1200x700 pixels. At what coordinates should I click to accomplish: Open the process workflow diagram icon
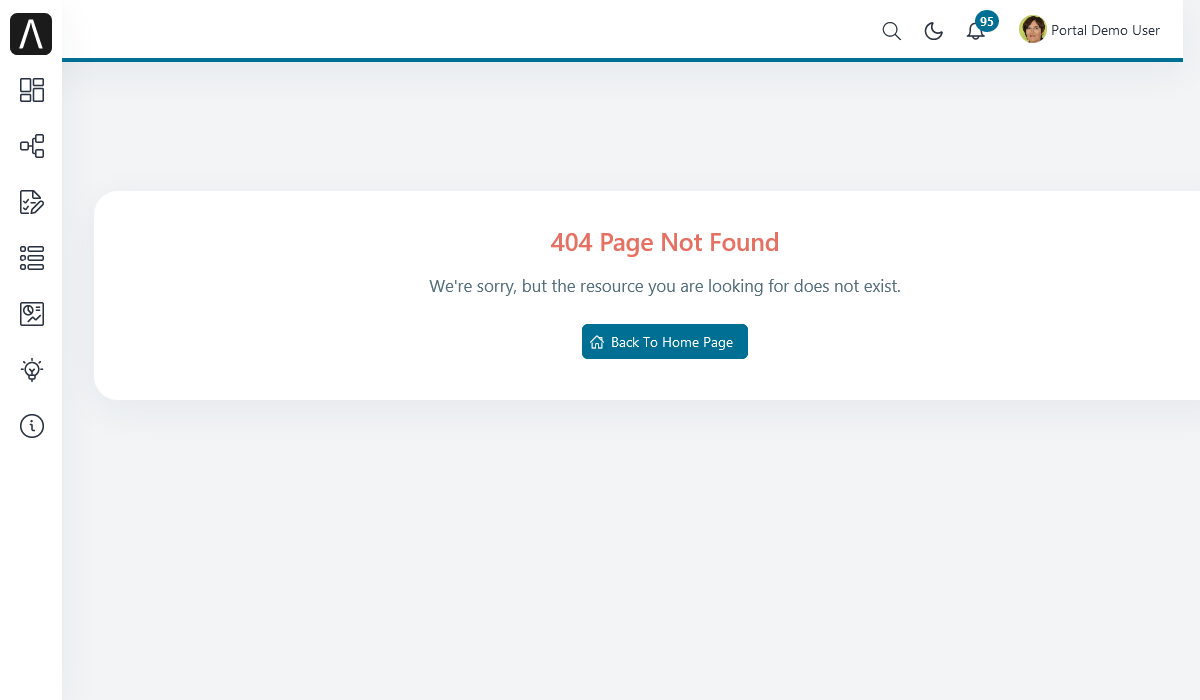click(x=32, y=146)
